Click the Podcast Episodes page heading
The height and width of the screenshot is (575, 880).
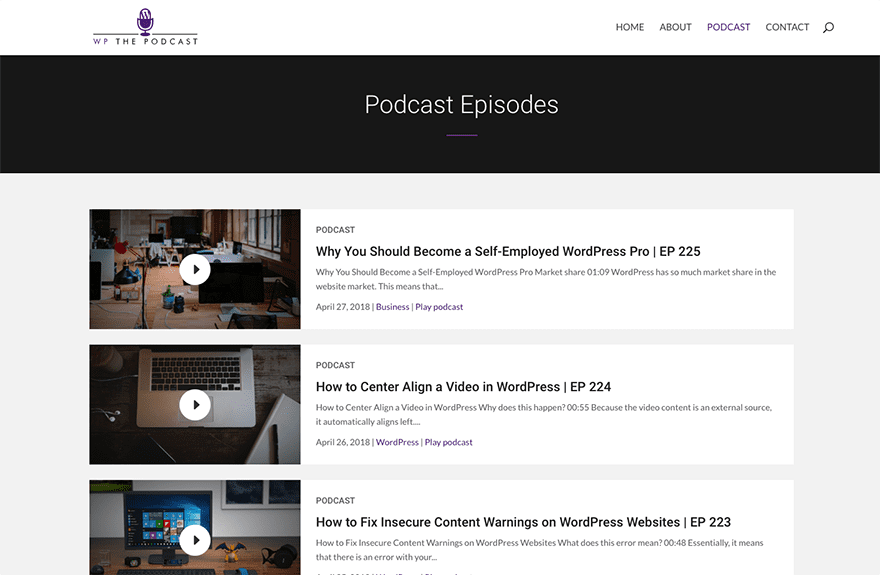[461, 105]
